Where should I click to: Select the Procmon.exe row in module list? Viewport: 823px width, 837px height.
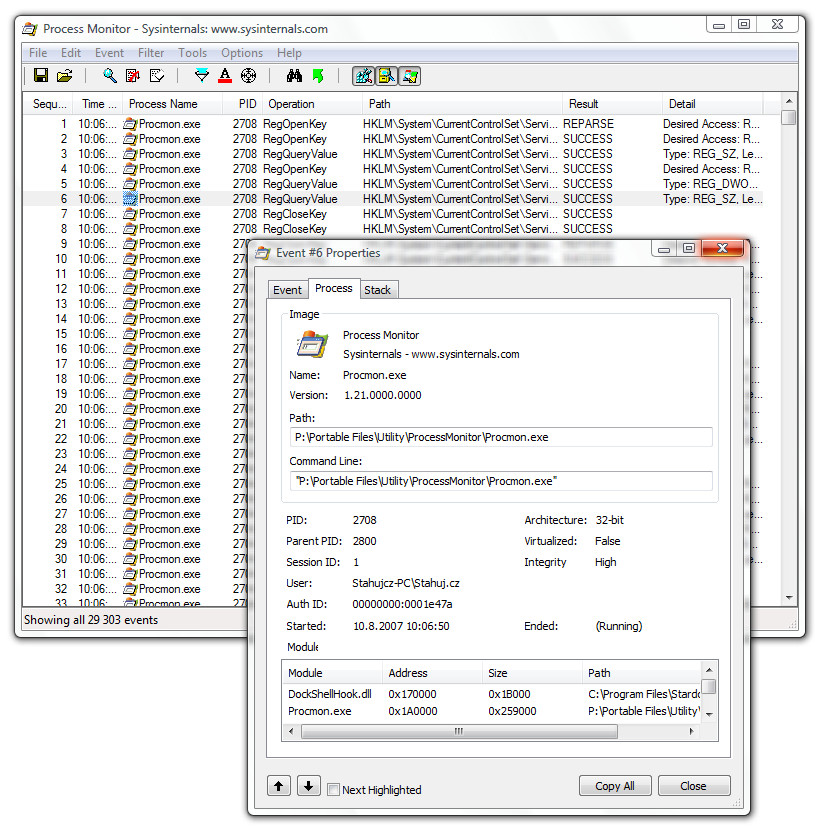493,711
